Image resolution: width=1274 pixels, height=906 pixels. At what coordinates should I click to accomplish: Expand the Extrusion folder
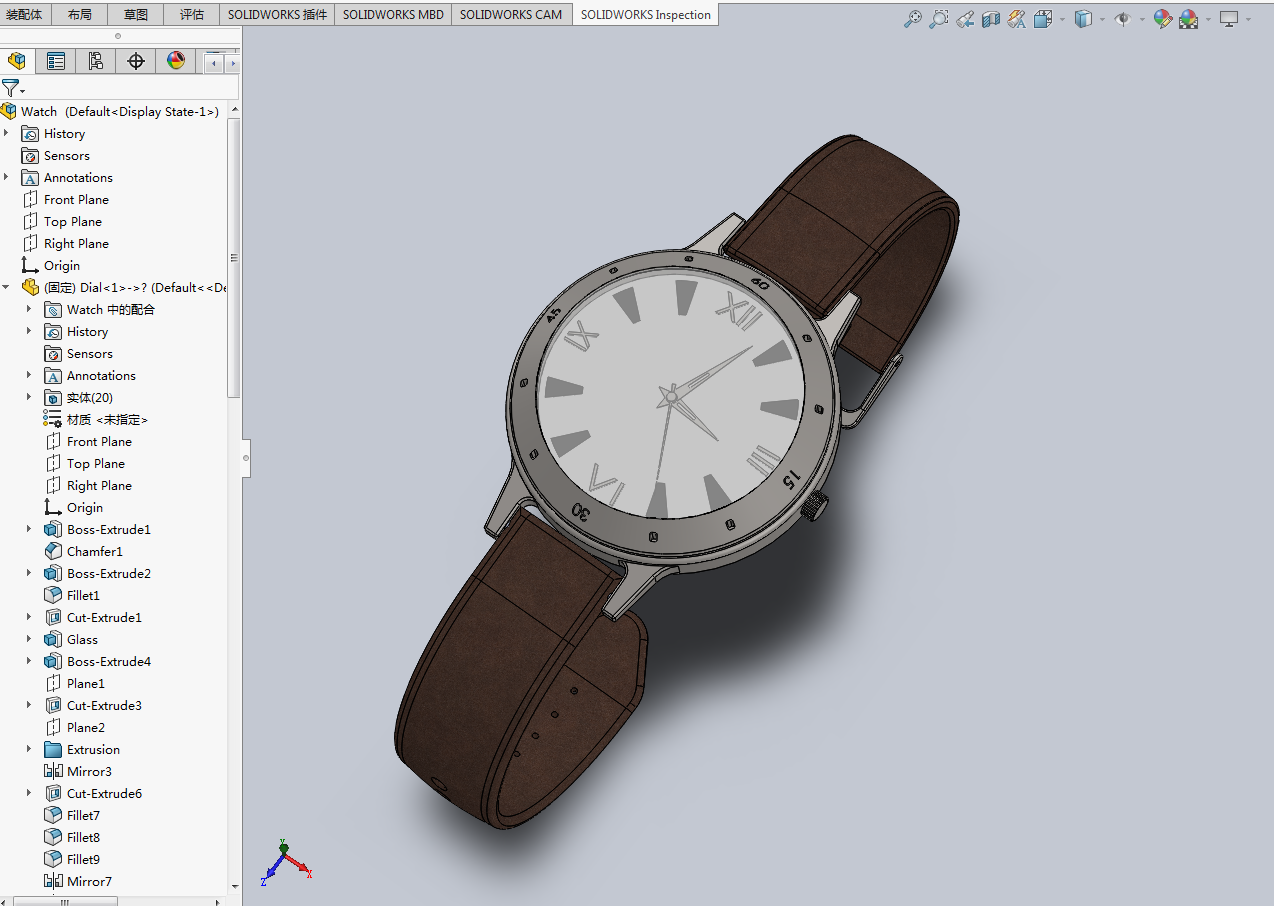29,749
